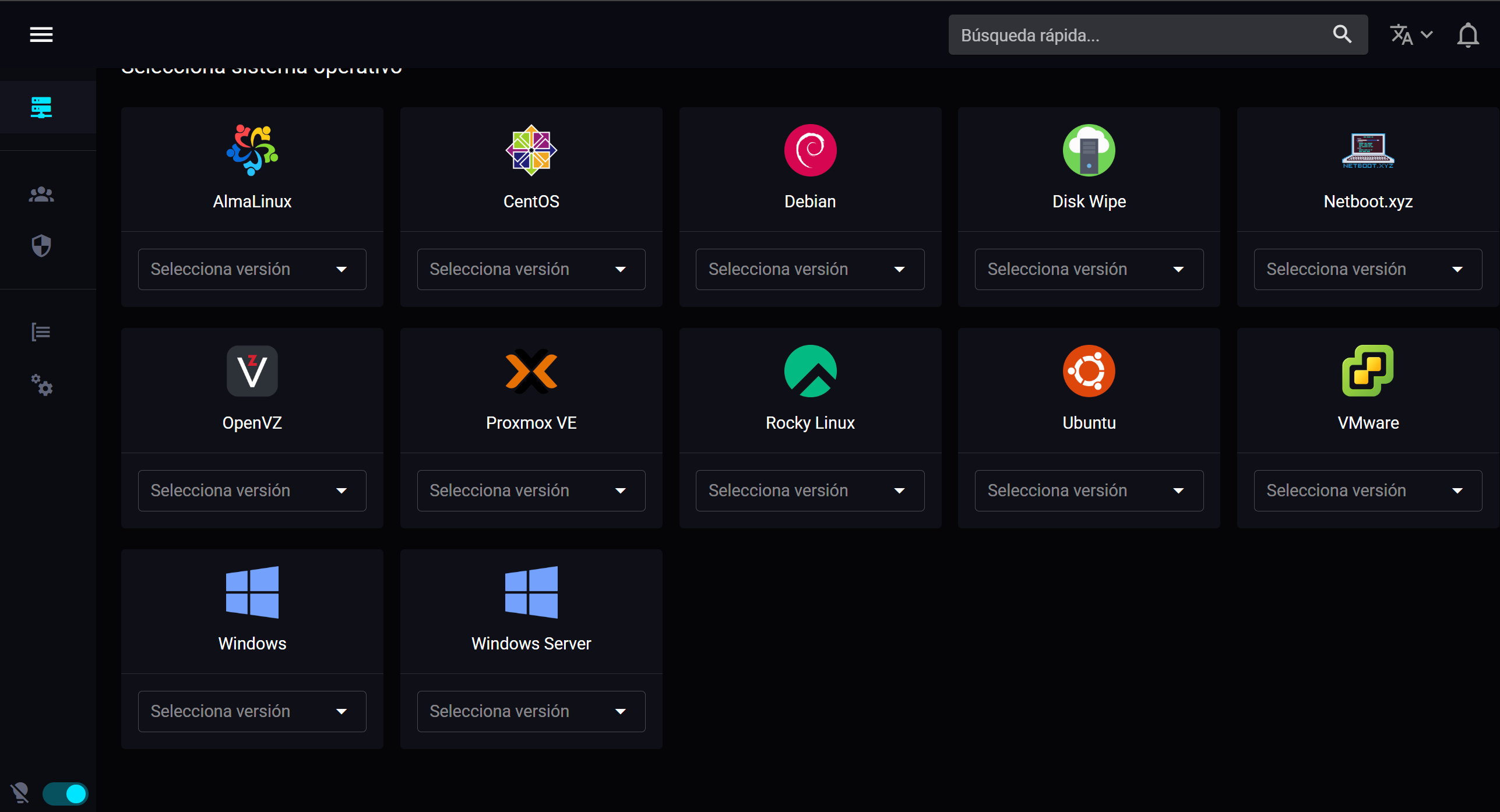
Task: Open the language translate selector
Action: pyautogui.click(x=1411, y=35)
